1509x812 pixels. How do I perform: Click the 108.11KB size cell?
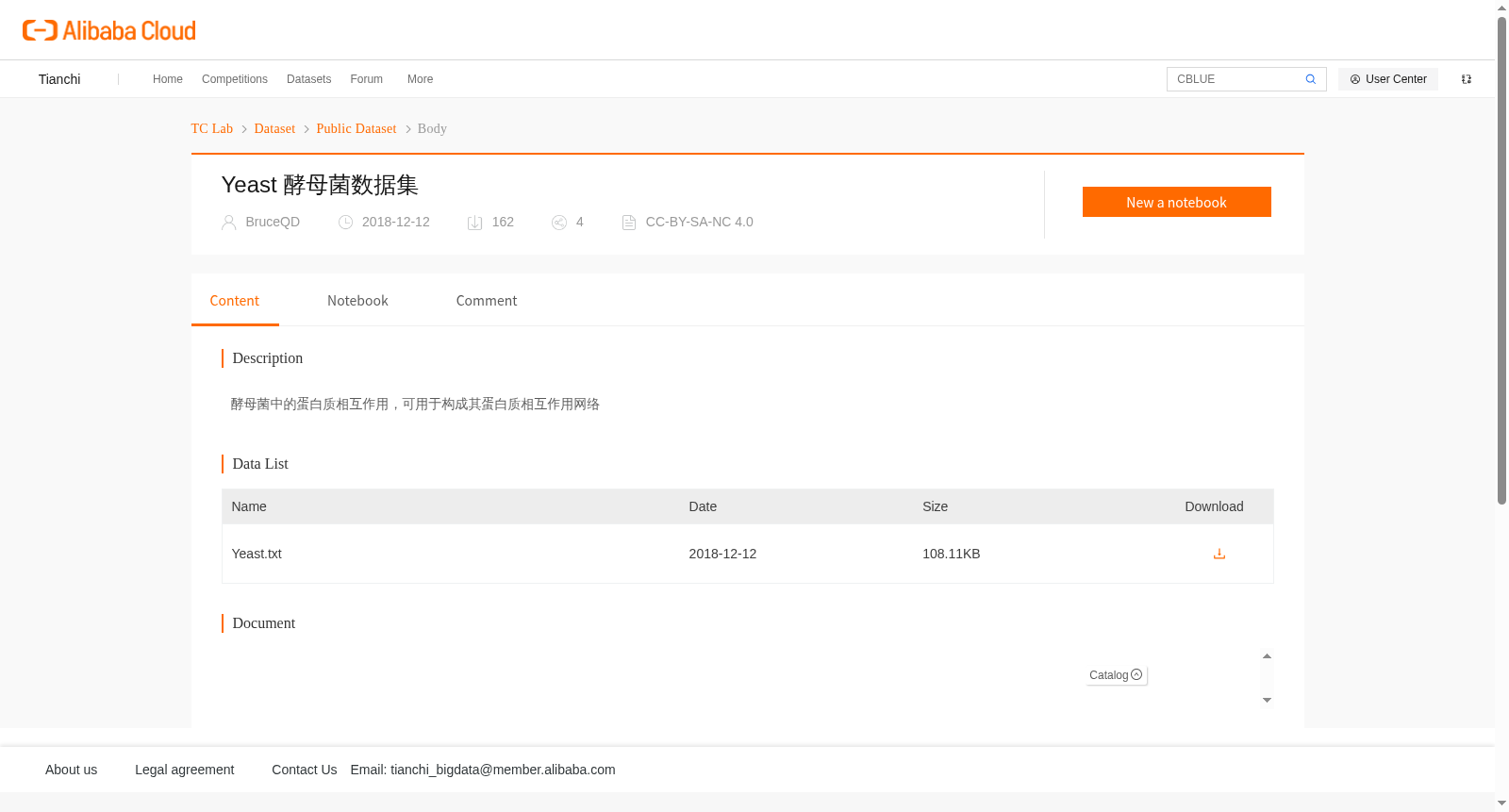[x=952, y=554]
